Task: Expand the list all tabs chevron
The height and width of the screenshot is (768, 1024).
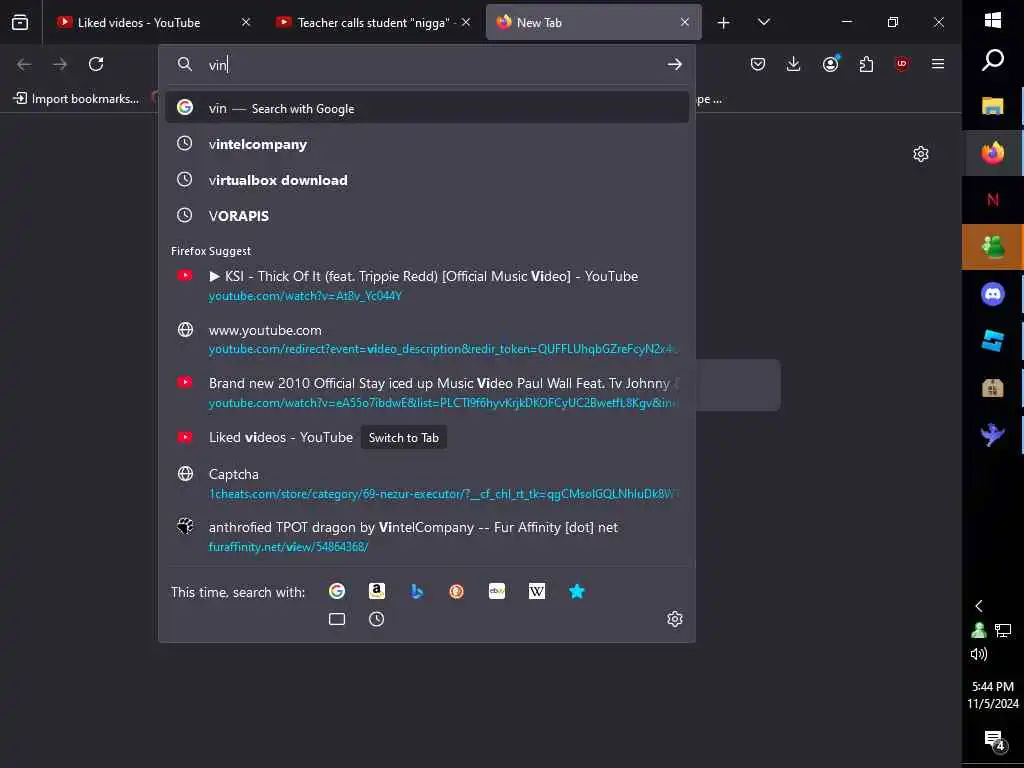Action: click(x=763, y=22)
